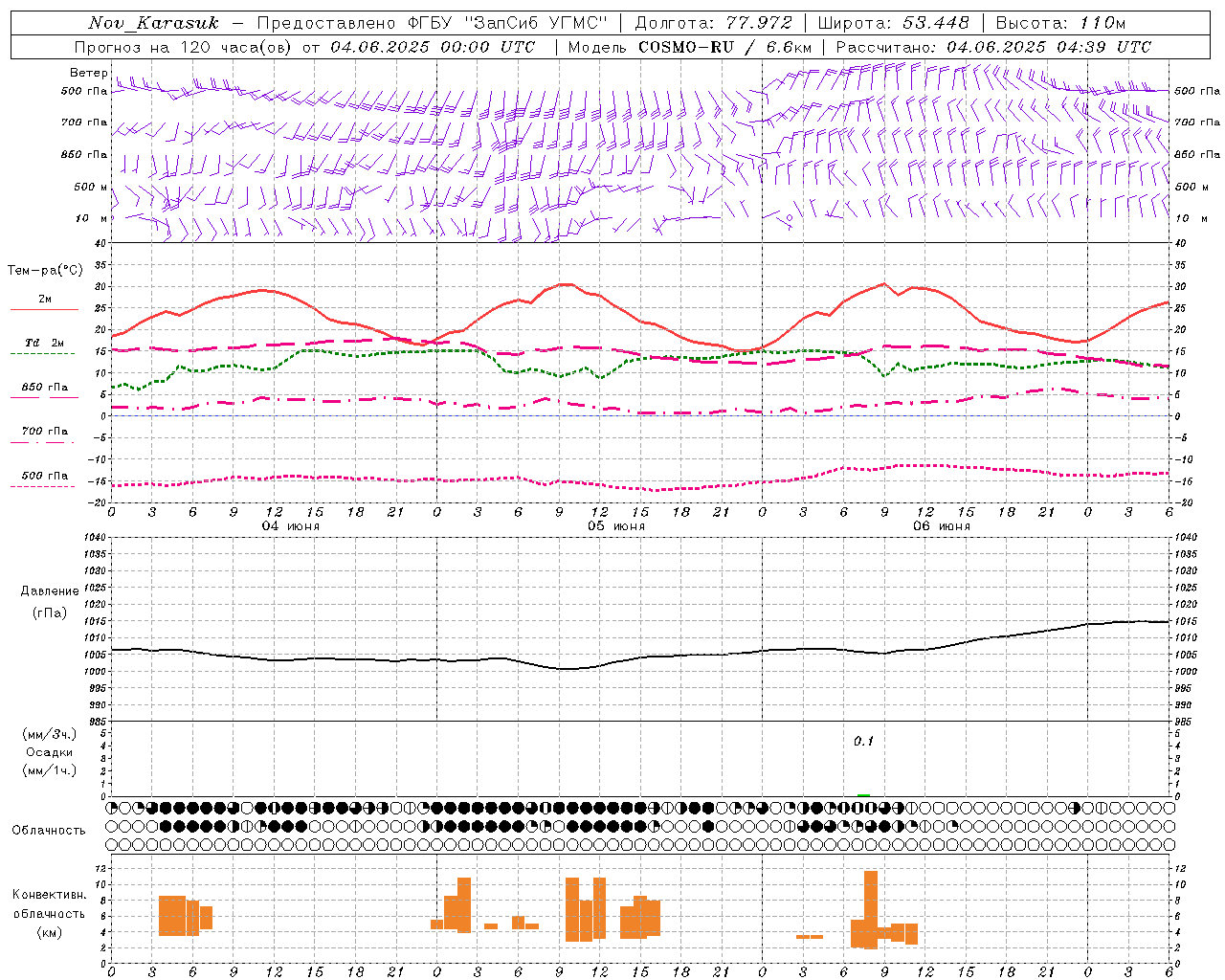Click the 'Осадки' precipitation label

click(x=50, y=752)
